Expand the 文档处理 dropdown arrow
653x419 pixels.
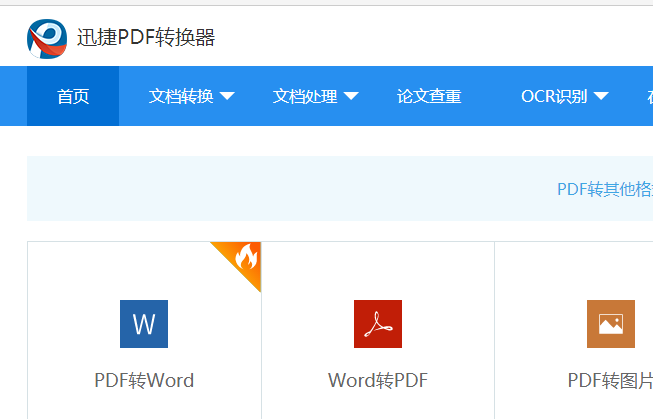[351, 96]
